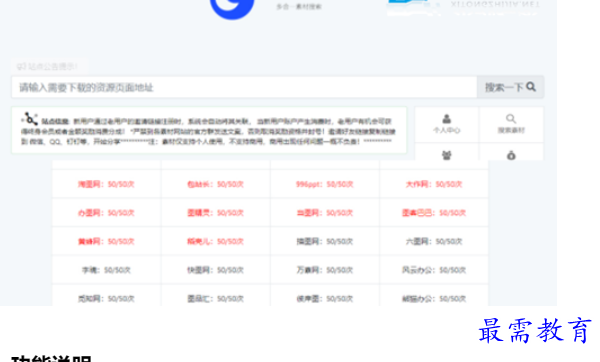Click the 摄图网 quota cell
The height and width of the screenshot is (362, 600).
[x=324, y=241]
